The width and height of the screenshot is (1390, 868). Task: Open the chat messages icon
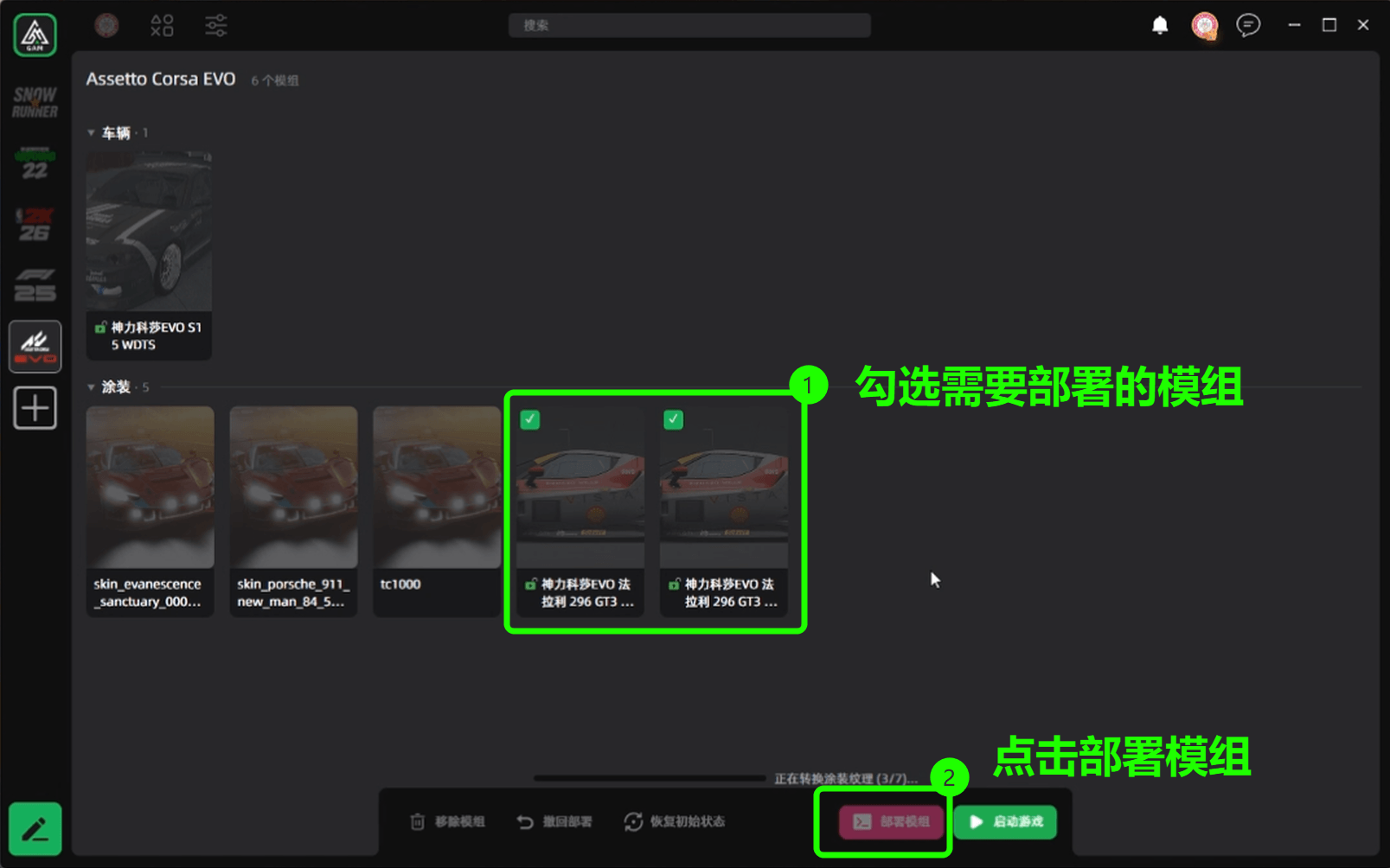point(1248,25)
